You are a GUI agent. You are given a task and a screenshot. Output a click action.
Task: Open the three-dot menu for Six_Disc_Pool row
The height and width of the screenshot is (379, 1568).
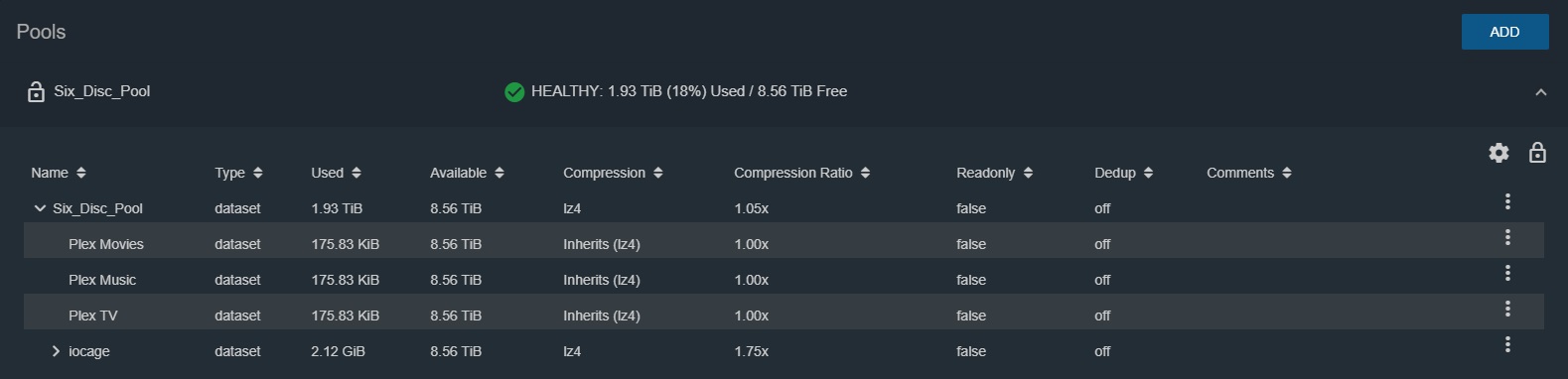(1507, 201)
